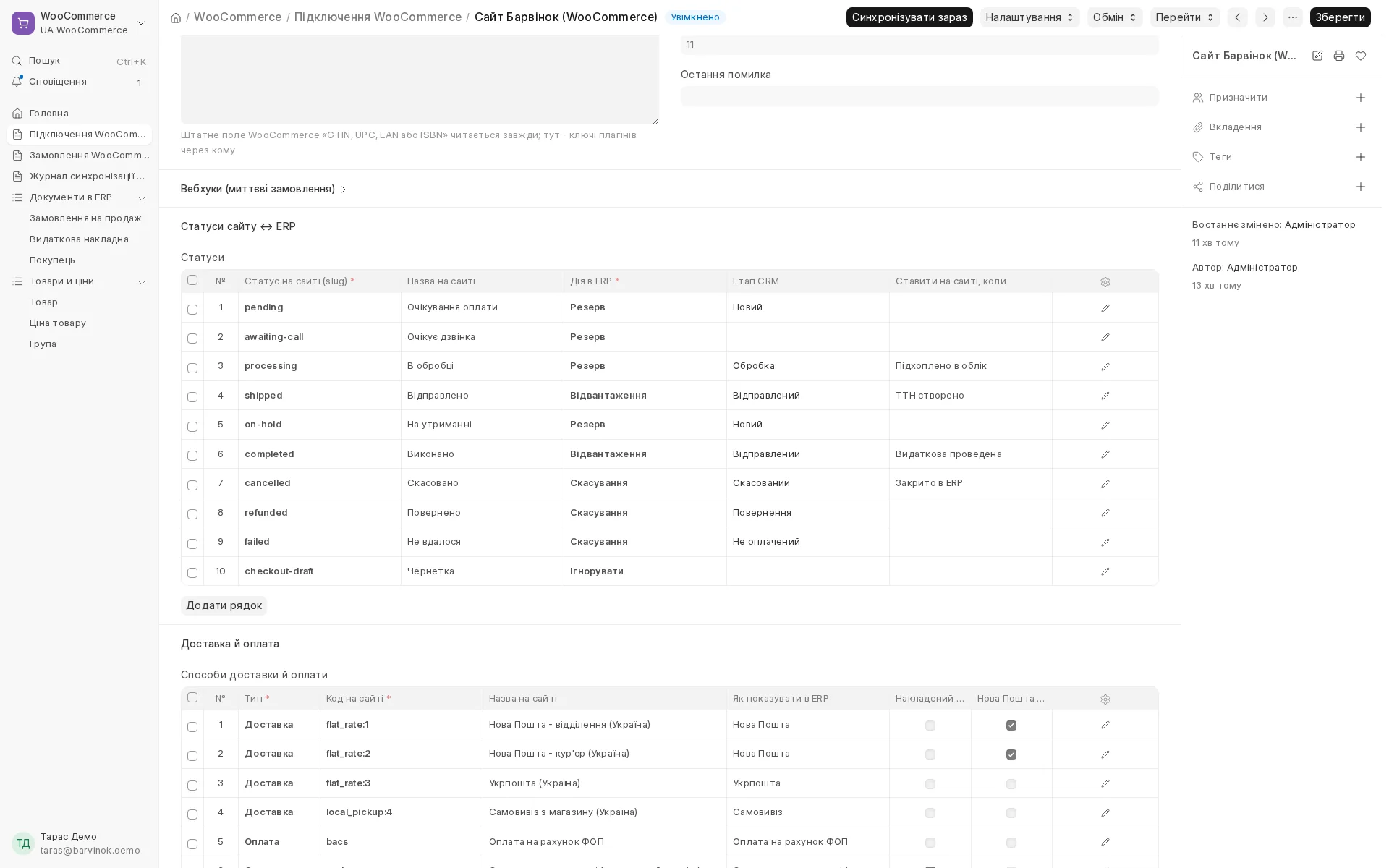Add assignee via plus next to Призначити
1389x868 pixels.
(x=1361, y=98)
